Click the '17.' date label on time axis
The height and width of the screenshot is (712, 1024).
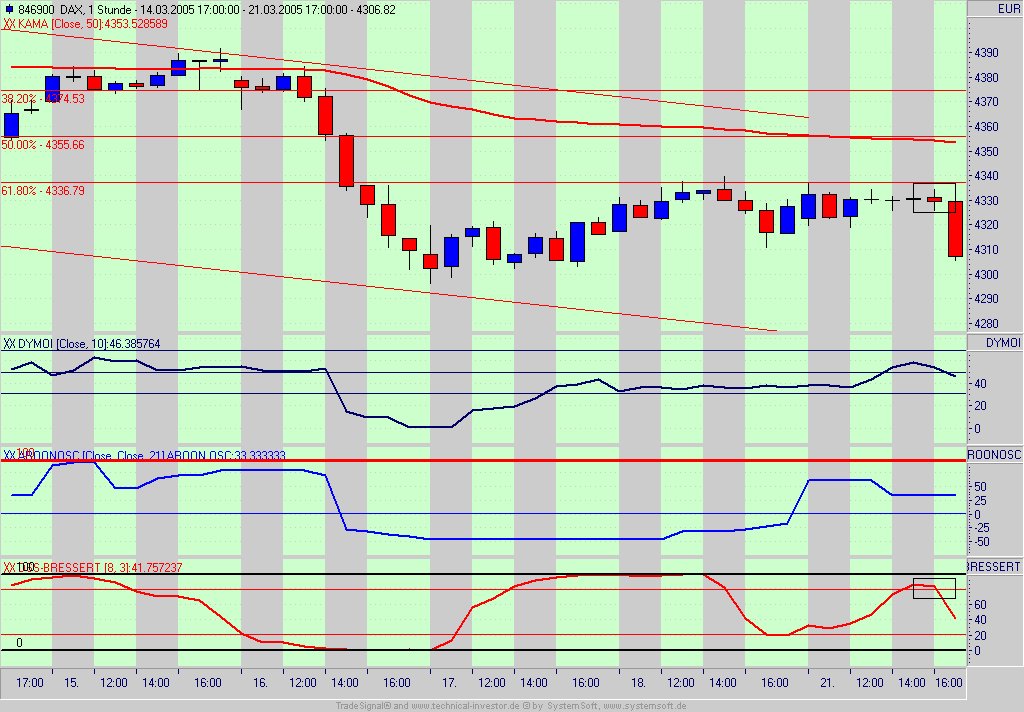click(x=449, y=683)
